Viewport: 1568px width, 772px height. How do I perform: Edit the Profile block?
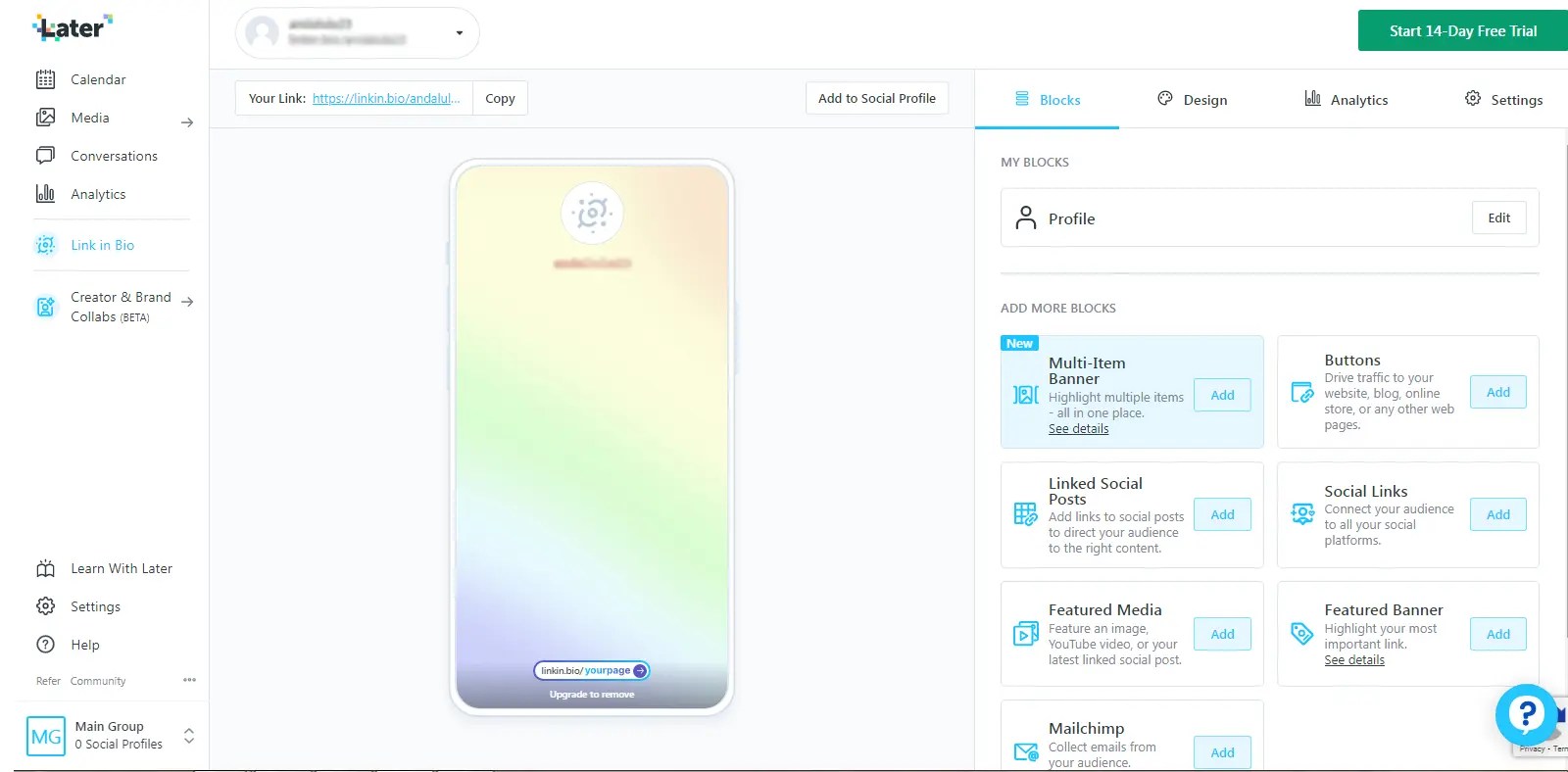click(x=1498, y=217)
